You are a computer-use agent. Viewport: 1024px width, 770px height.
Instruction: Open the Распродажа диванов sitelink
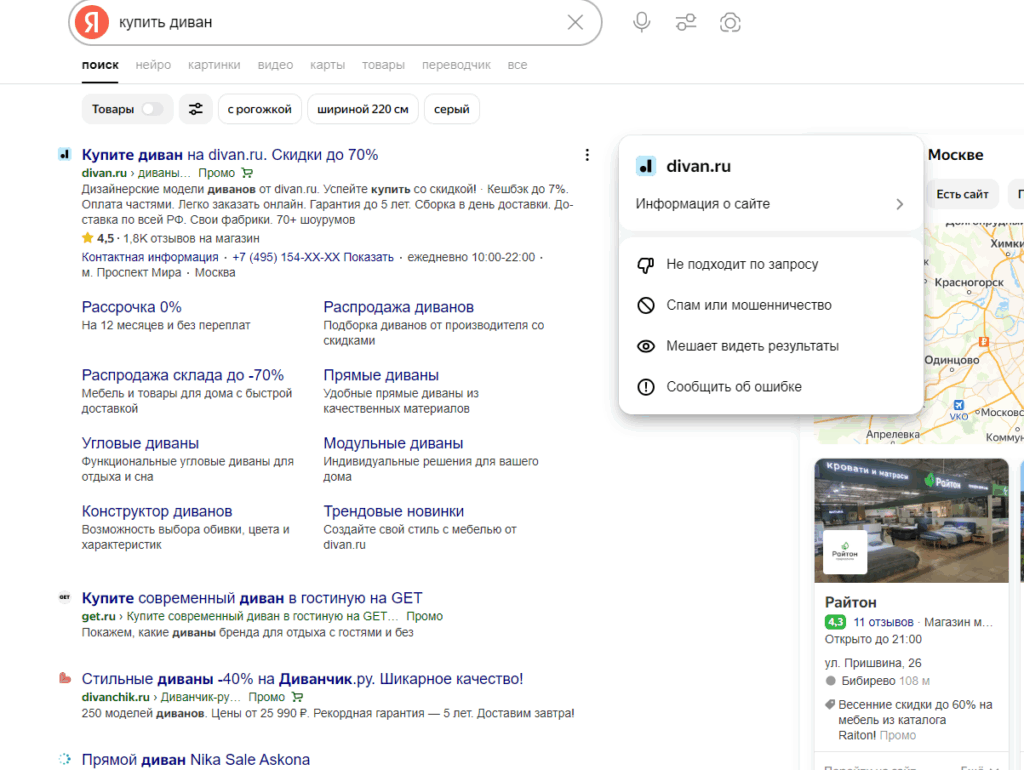[x=398, y=307]
